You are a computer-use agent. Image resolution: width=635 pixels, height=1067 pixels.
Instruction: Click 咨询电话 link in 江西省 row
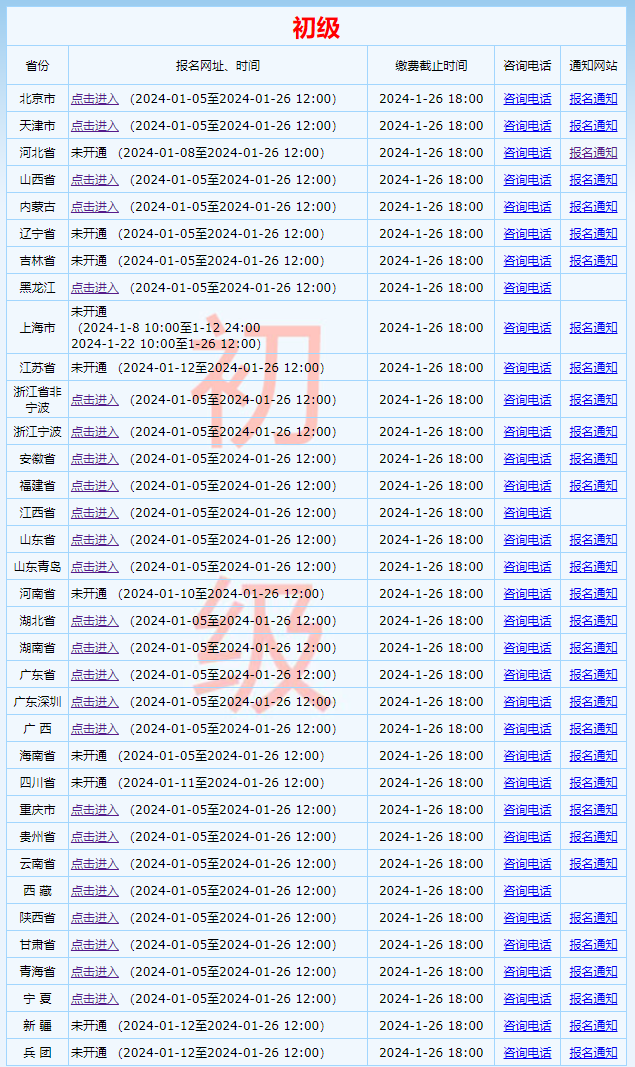pos(527,512)
